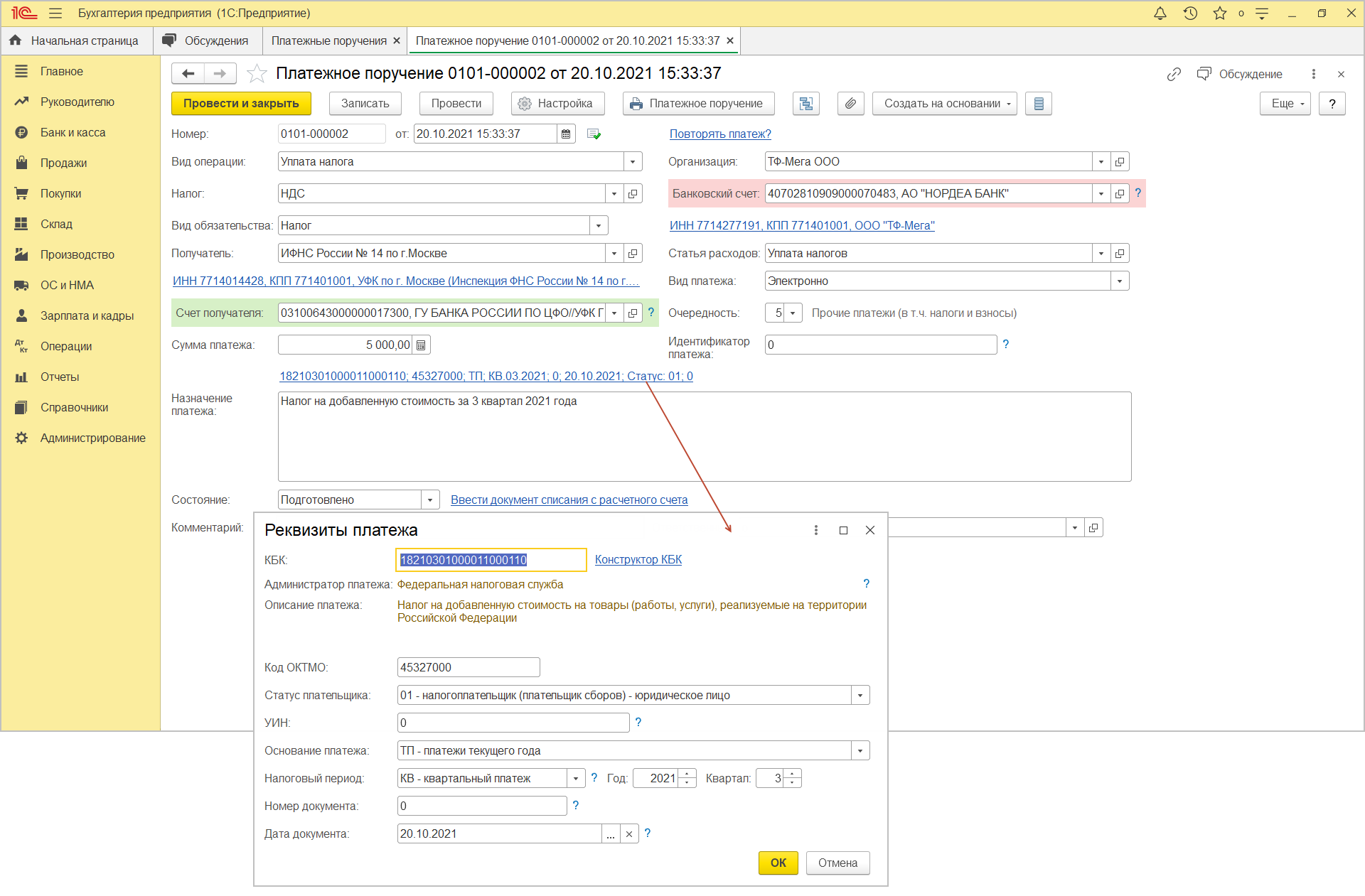
Task: Open Администрирование section
Action: coord(92,438)
